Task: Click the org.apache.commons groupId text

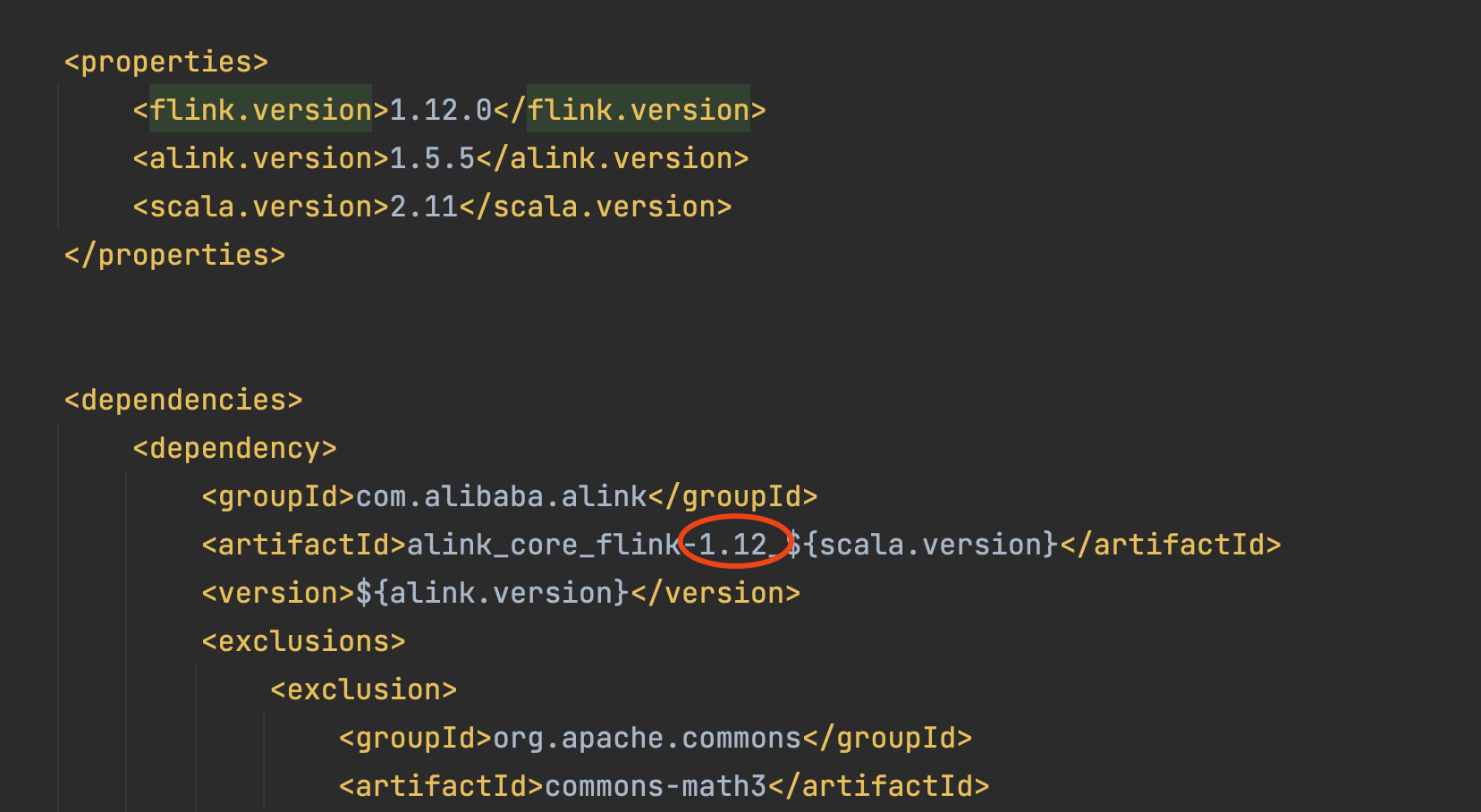Action: (x=647, y=738)
